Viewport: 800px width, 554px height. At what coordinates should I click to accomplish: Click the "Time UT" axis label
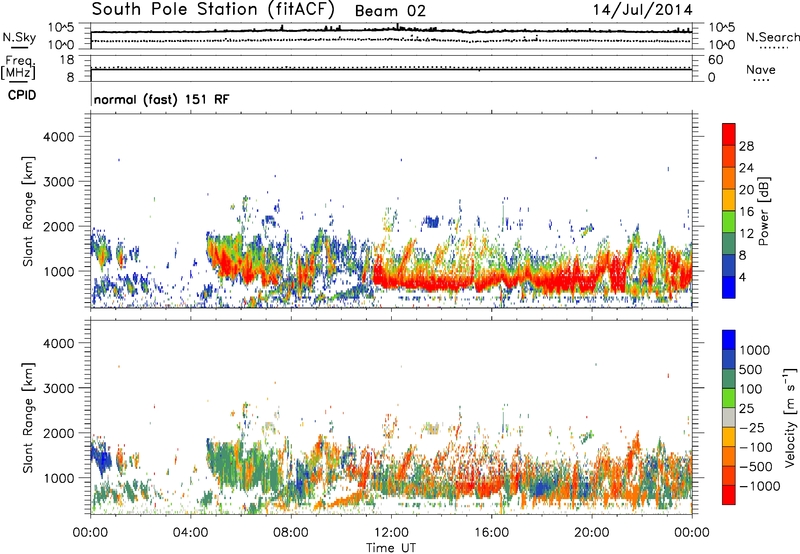391,548
